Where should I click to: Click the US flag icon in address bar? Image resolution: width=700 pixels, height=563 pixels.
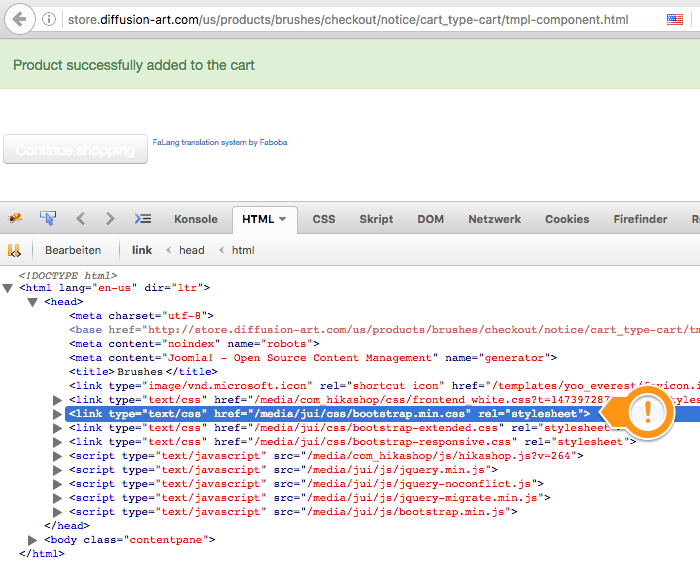click(675, 19)
